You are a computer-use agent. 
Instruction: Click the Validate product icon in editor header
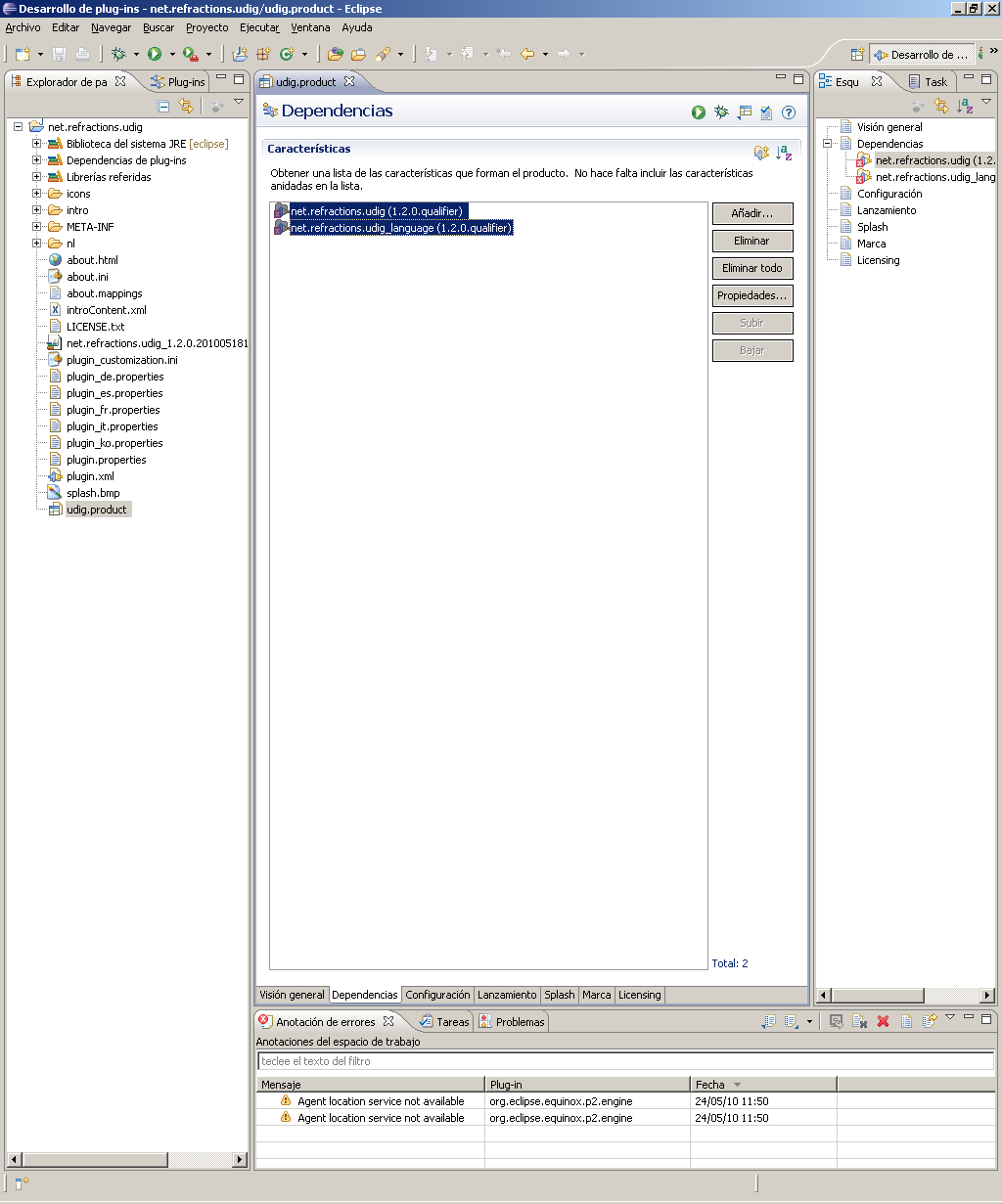coord(766,112)
